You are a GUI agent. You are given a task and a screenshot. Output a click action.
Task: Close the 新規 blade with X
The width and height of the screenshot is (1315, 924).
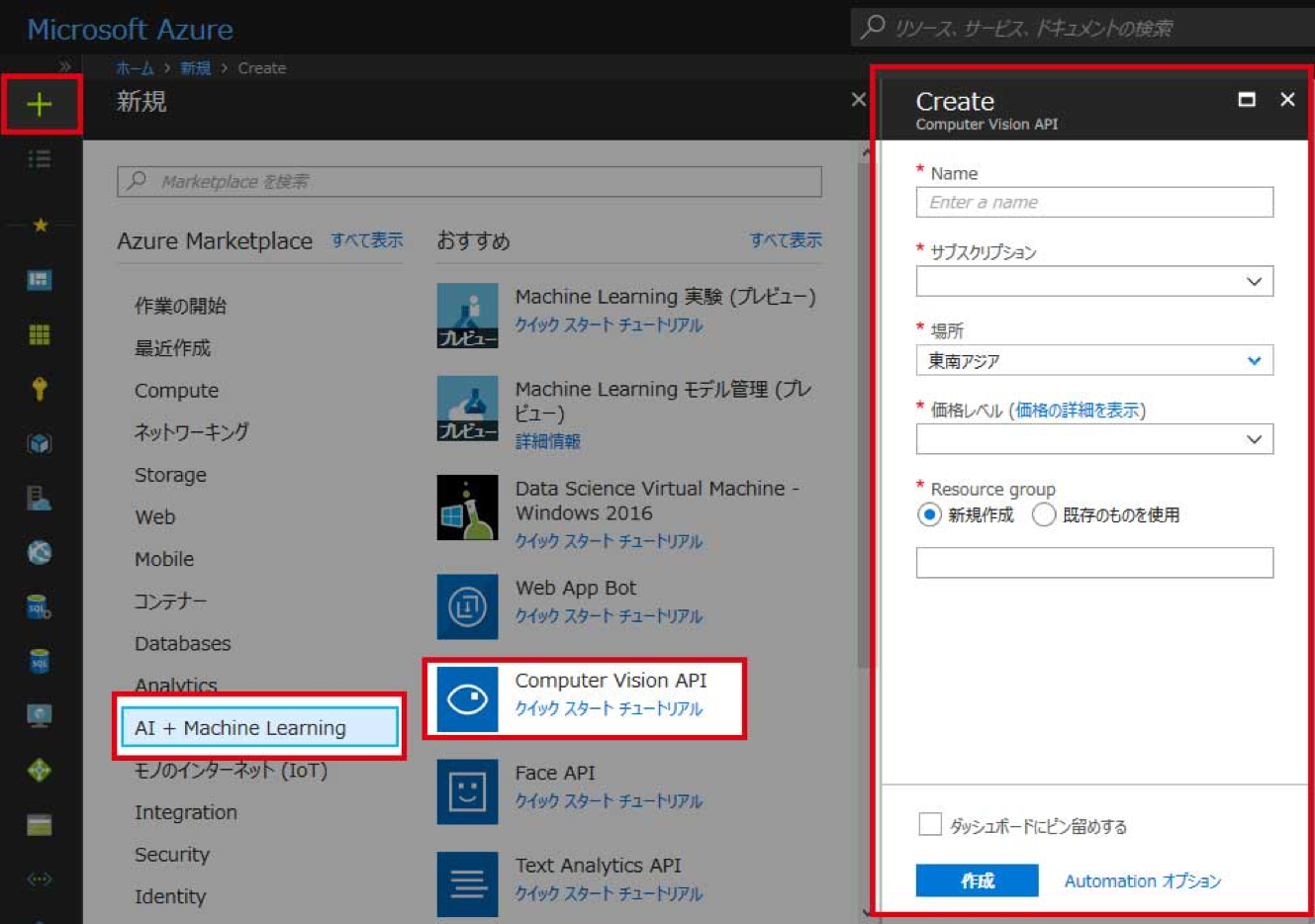(x=858, y=99)
